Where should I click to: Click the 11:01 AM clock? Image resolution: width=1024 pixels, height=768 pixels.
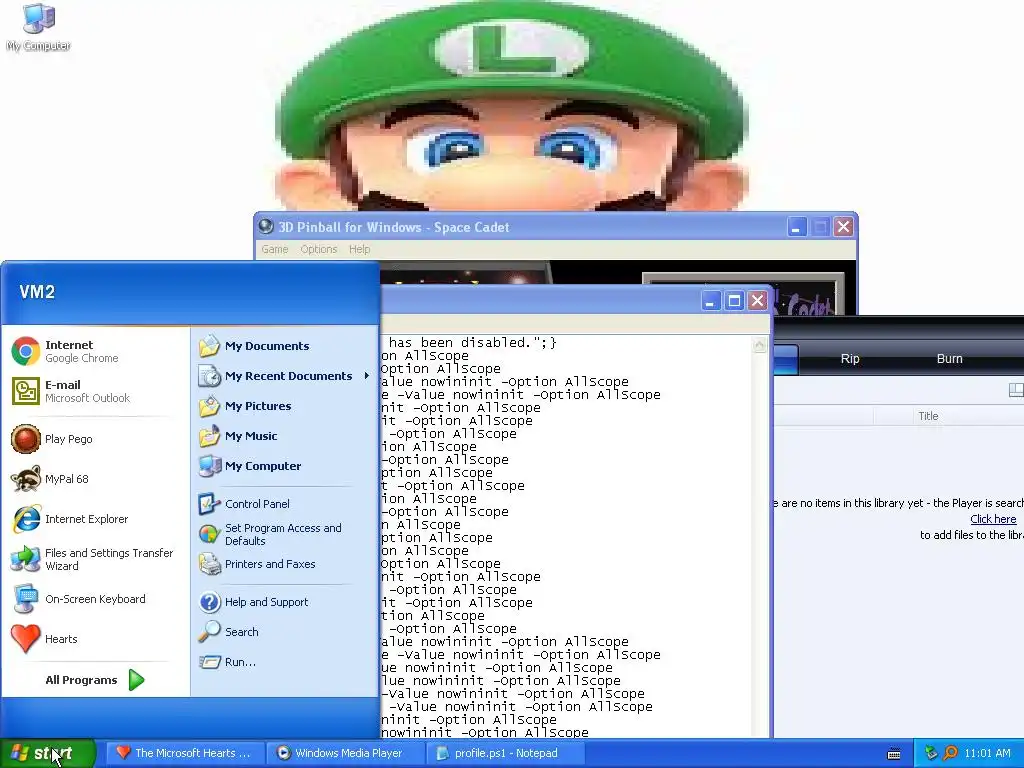click(987, 753)
